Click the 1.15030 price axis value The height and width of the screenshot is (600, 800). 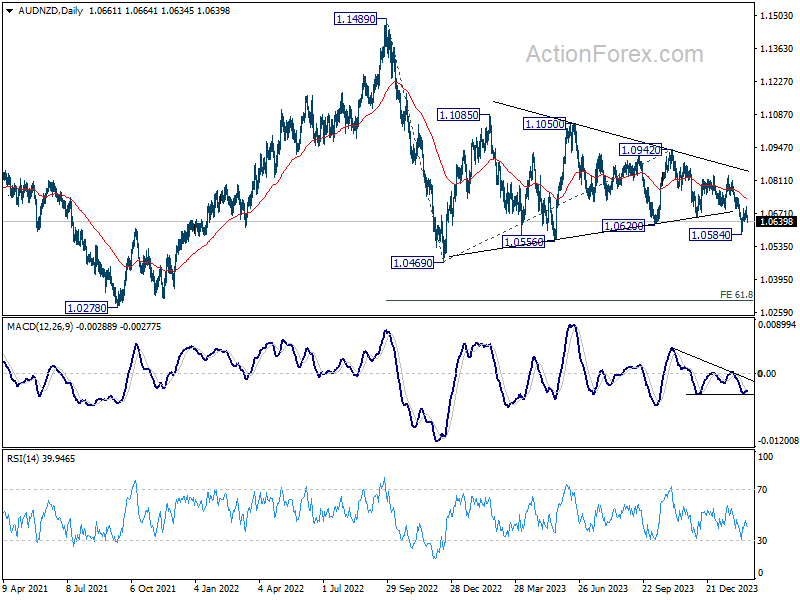[777, 16]
